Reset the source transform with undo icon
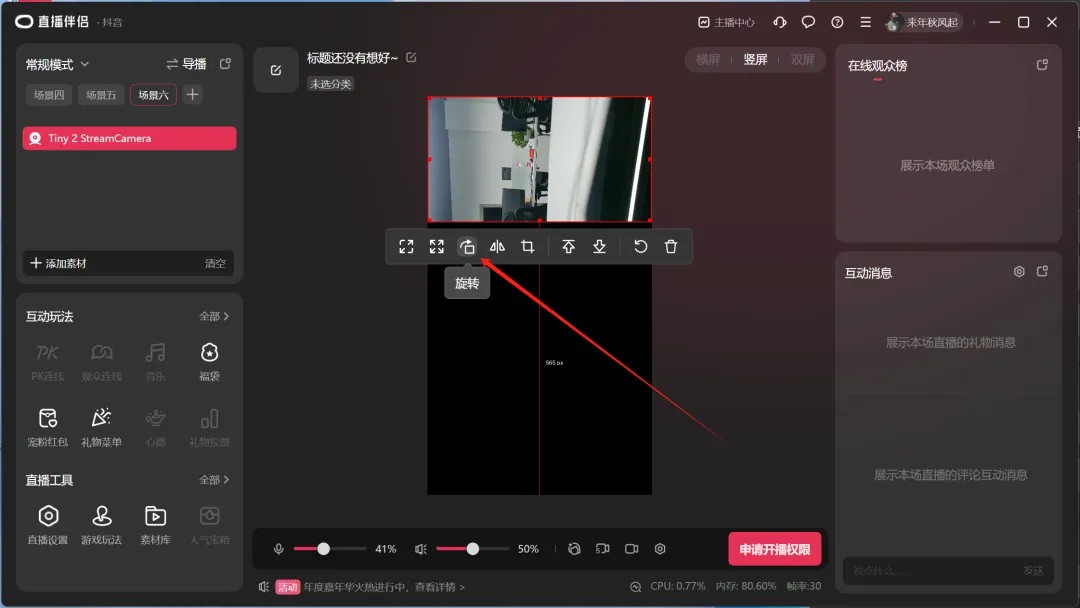 point(641,247)
